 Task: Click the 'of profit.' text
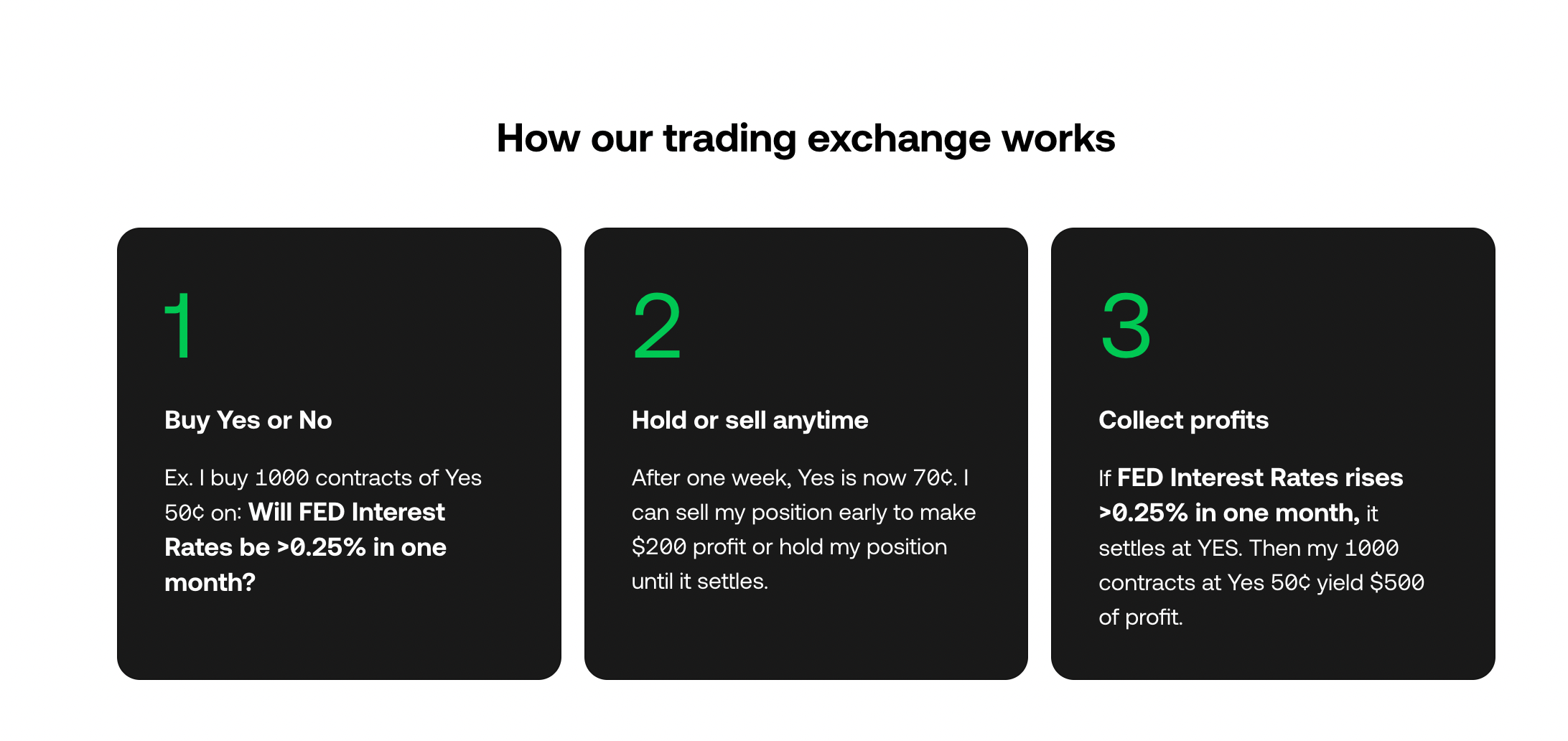coord(1141,617)
